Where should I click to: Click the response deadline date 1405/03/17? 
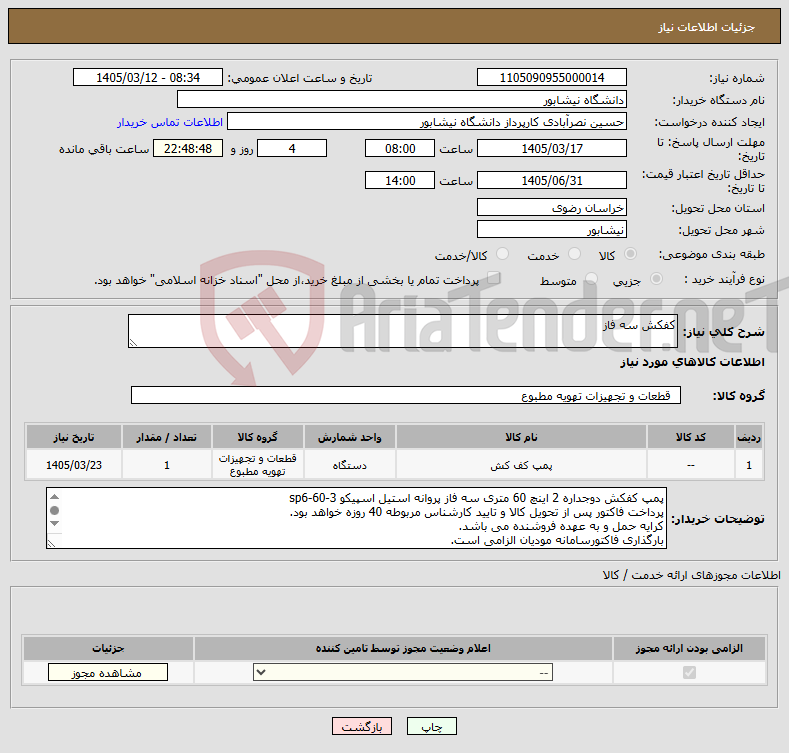point(551,148)
